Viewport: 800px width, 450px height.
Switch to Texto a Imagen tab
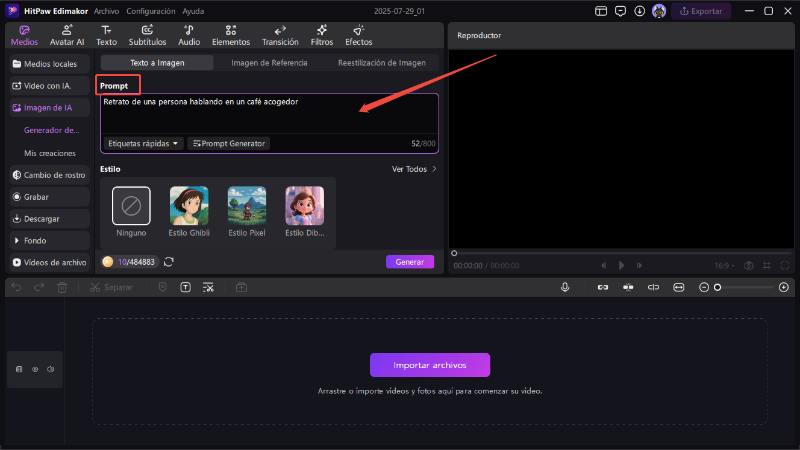[x=157, y=63]
